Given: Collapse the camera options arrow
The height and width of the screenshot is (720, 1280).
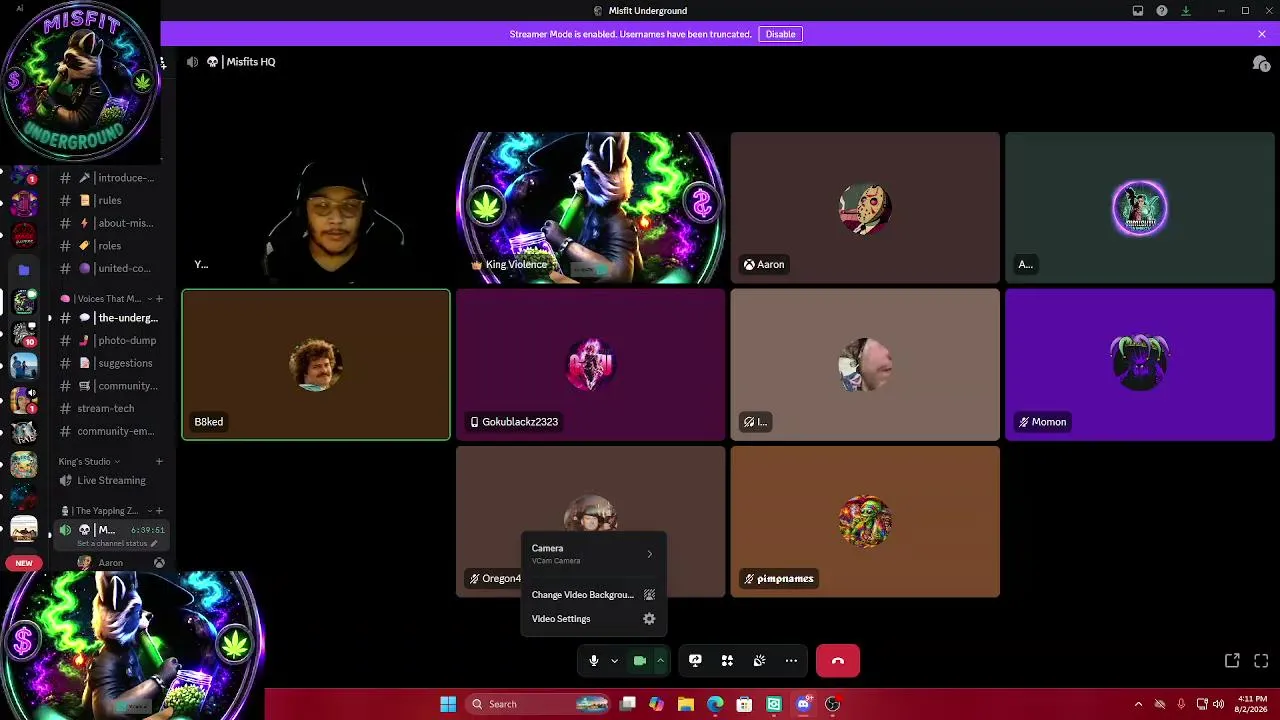Looking at the screenshot, I should (x=660, y=661).
